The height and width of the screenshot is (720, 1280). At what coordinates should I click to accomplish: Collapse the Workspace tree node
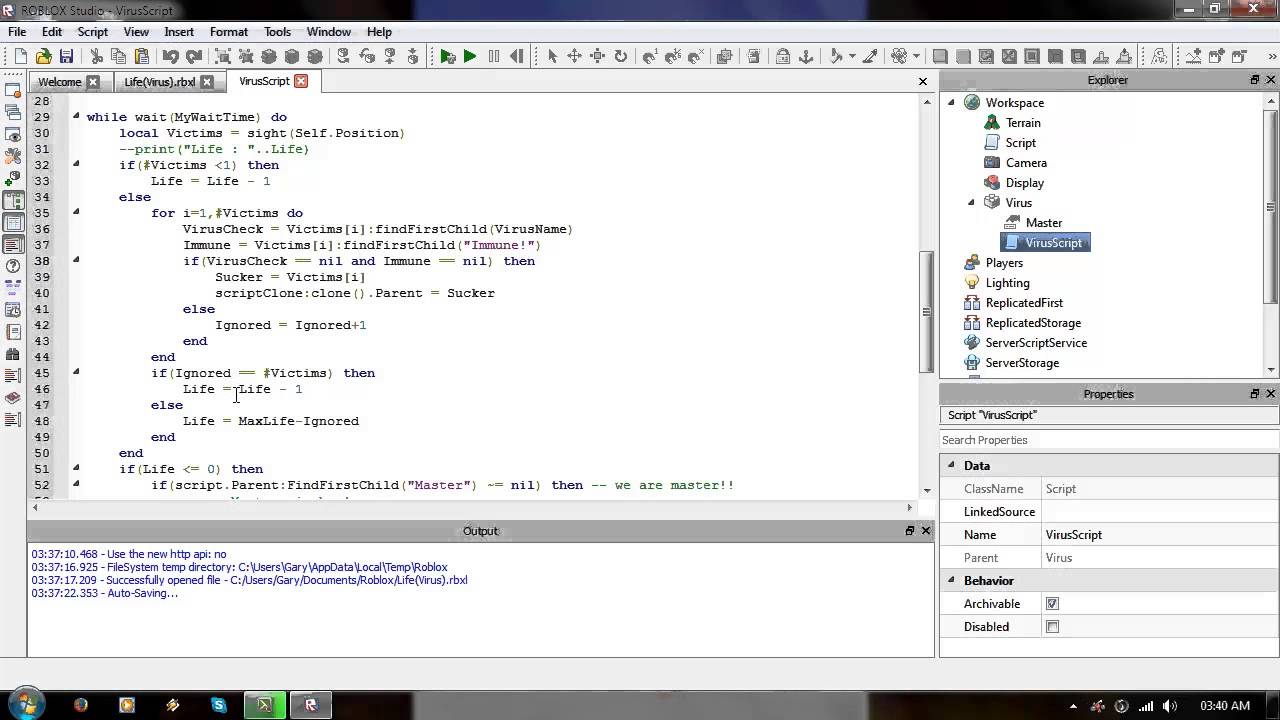coord(951,102)
